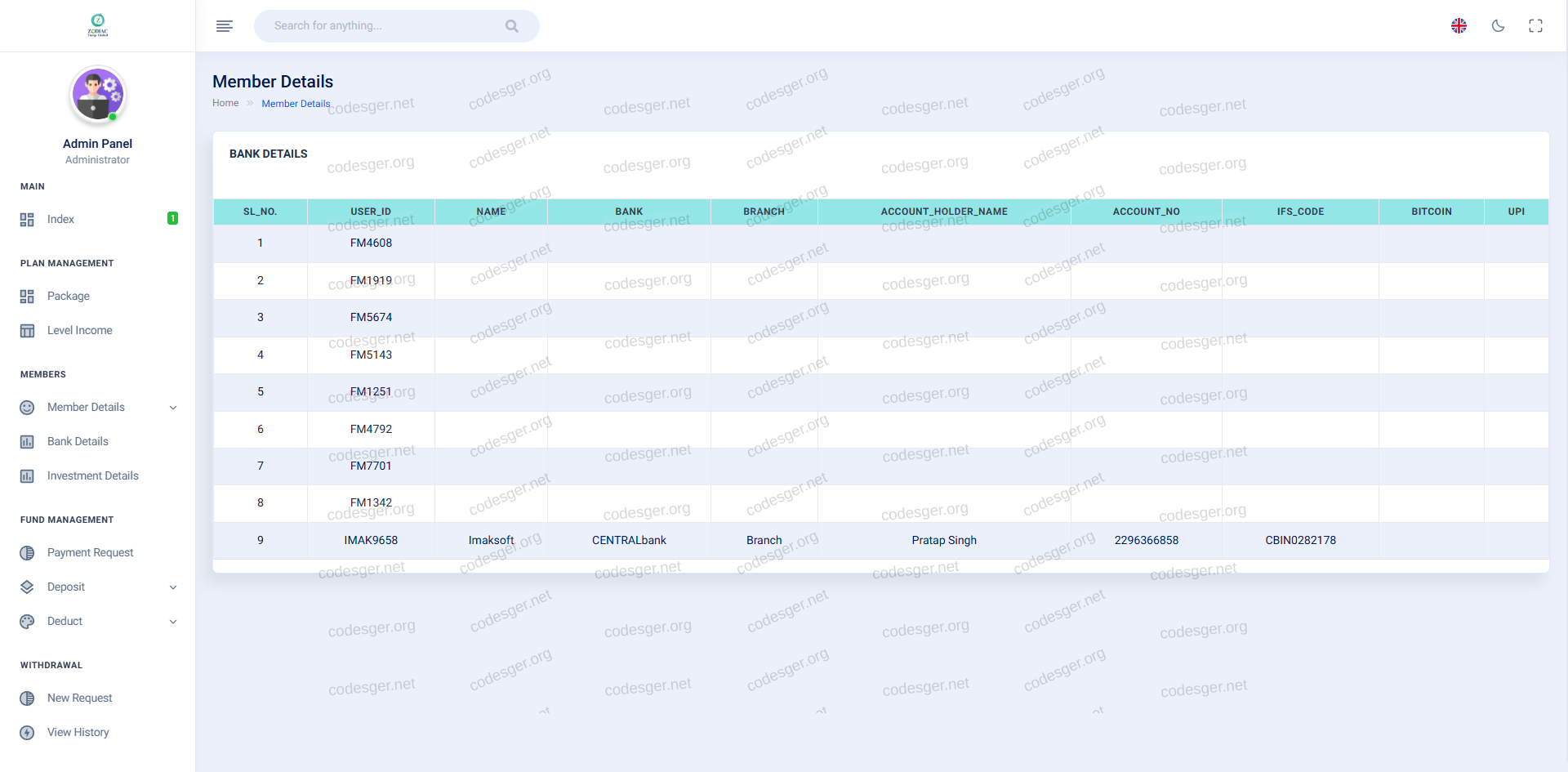The image size is (1568, 772).
Task: Click the Zodiac logo in the sidebar header
Action: coord(98,25)
